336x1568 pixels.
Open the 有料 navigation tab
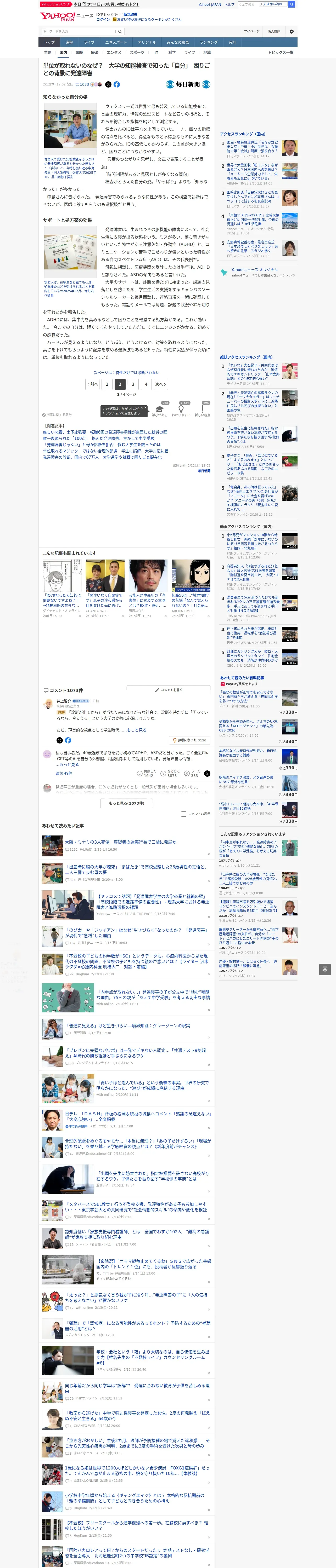click(x=232, y=42)
